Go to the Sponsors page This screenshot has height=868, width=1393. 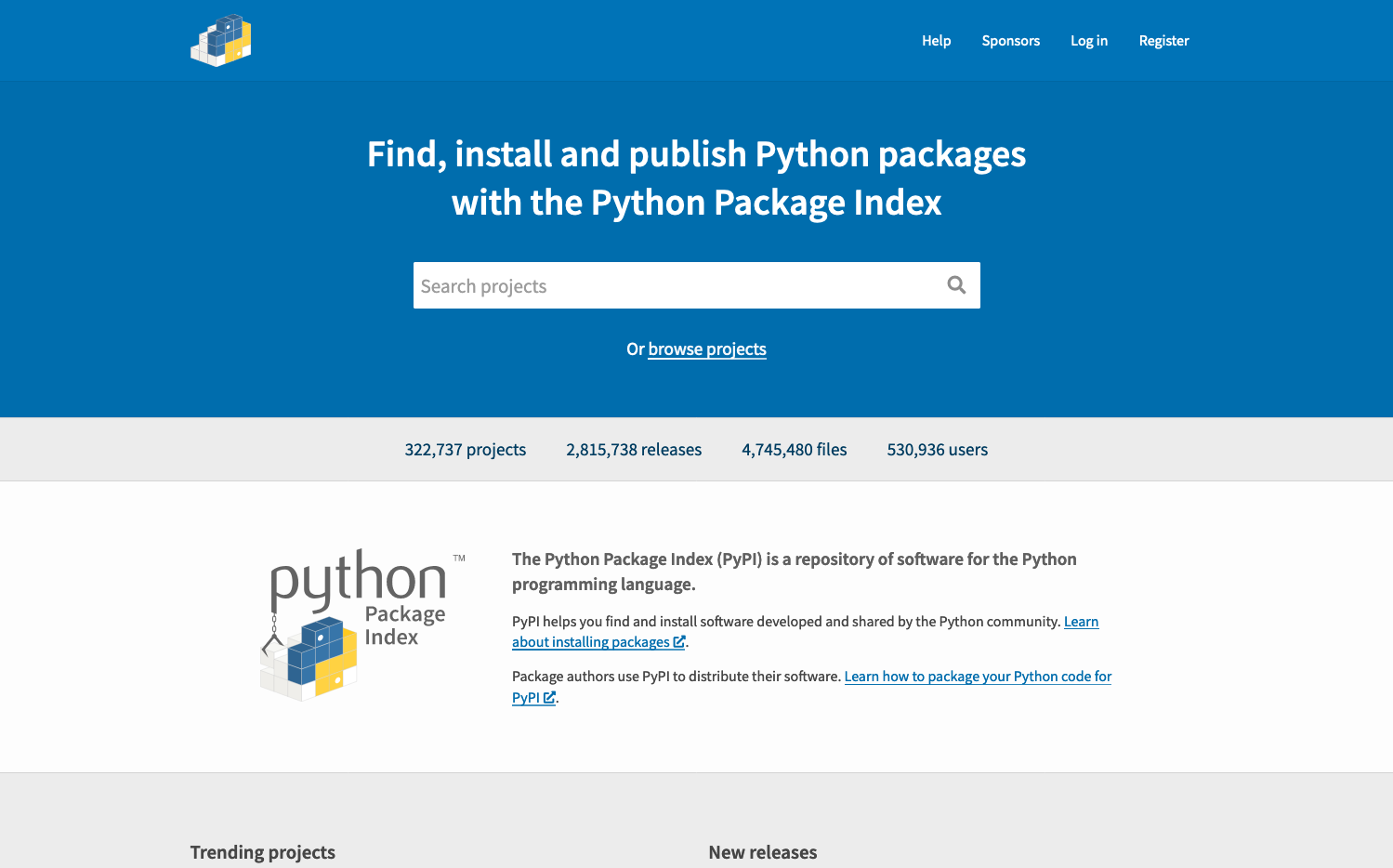[x=1010, y=41]
